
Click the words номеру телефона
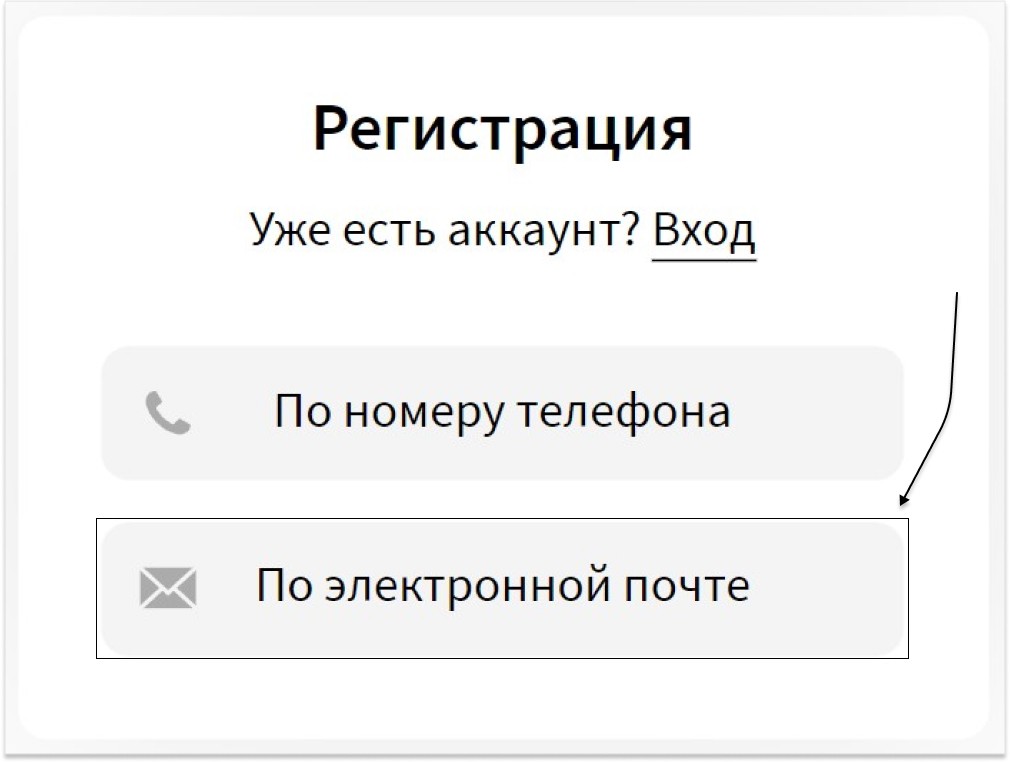pyautogui.click(x=538, y=412)
